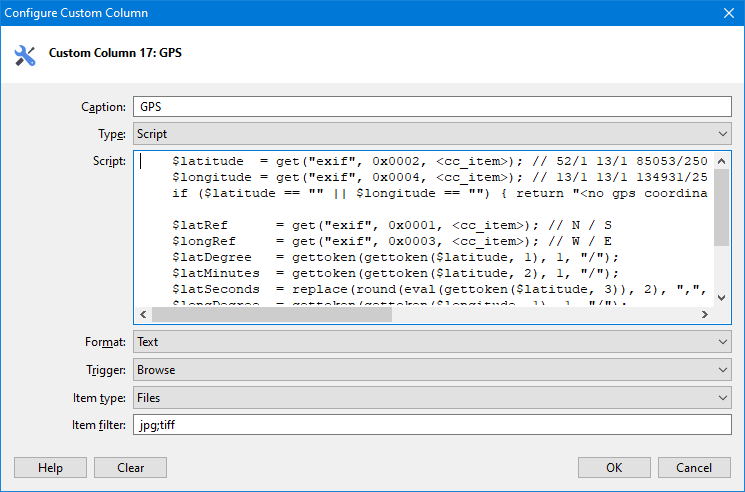The height and width of the screenshot is (492, 745).
Task: Click the Item filter label
Action: pos(99,425)
